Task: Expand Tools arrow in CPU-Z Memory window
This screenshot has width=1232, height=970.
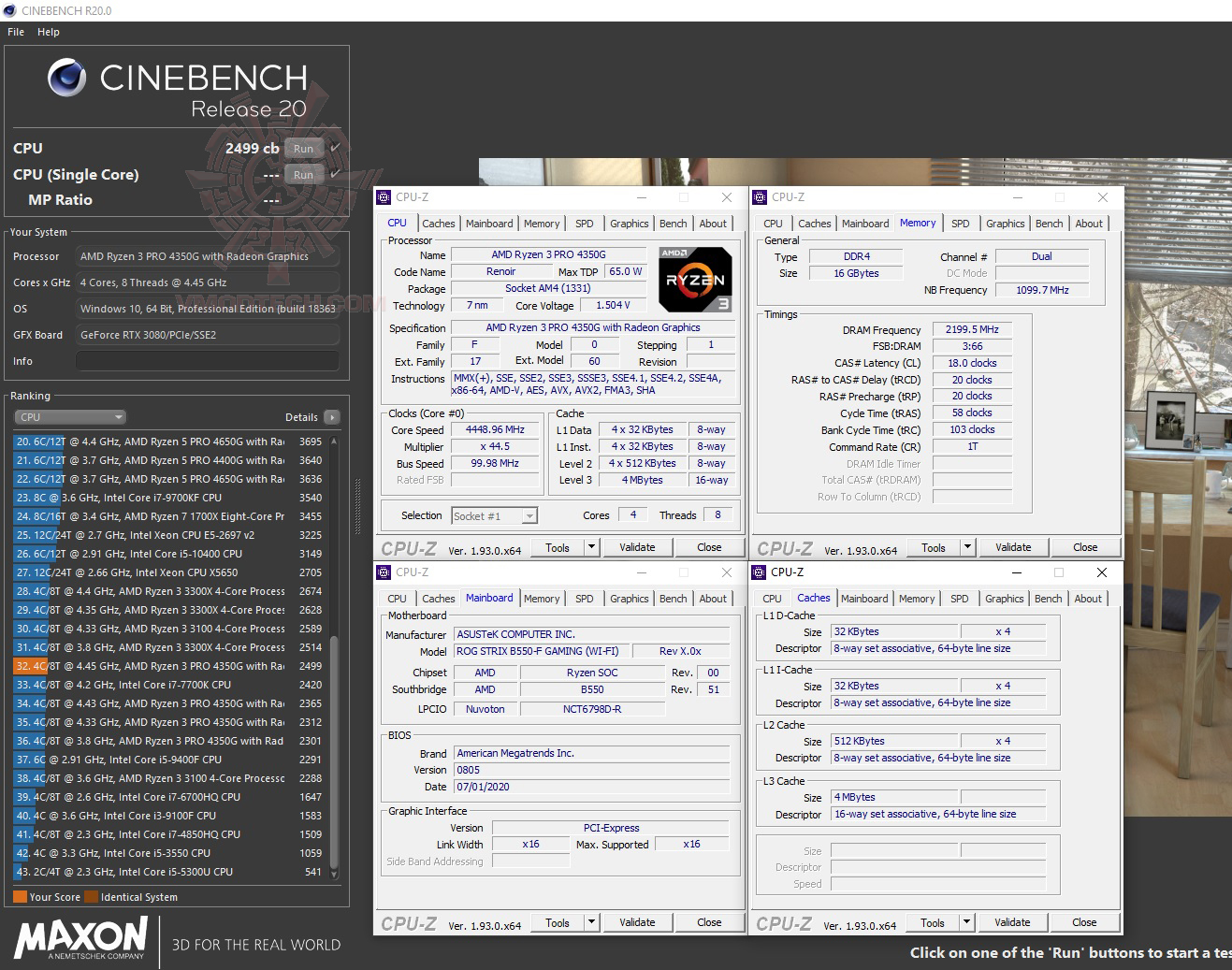Action: pos(967,547)
